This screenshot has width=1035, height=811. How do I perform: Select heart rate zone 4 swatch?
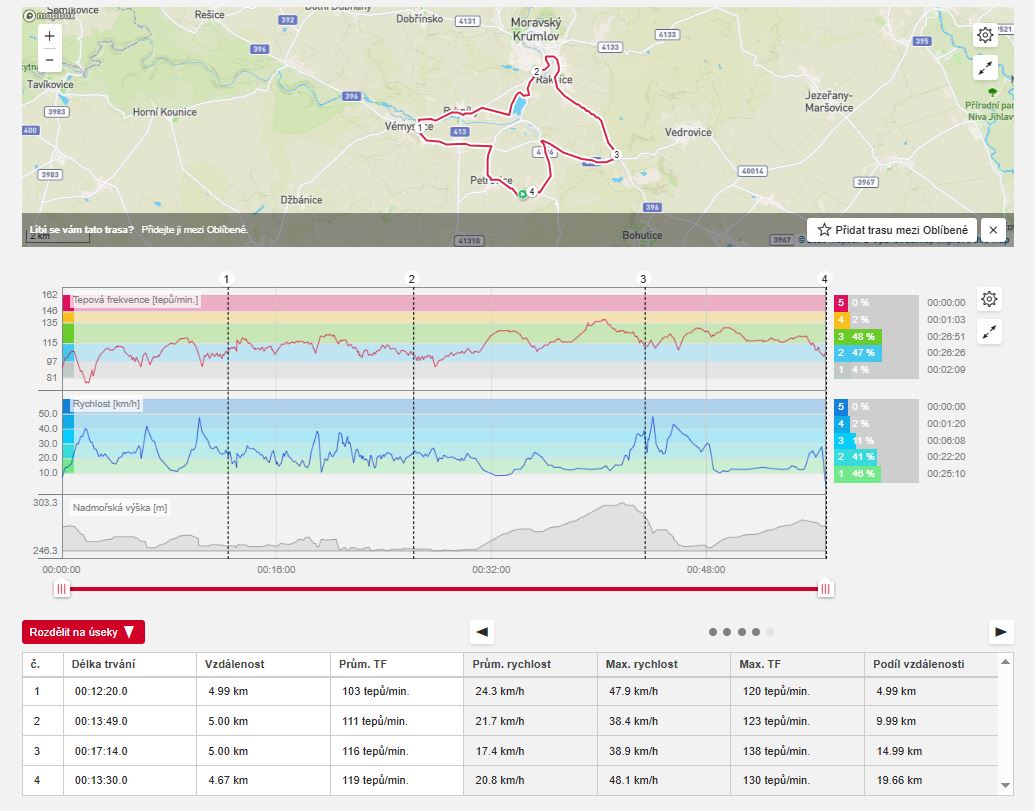point(841,319)
